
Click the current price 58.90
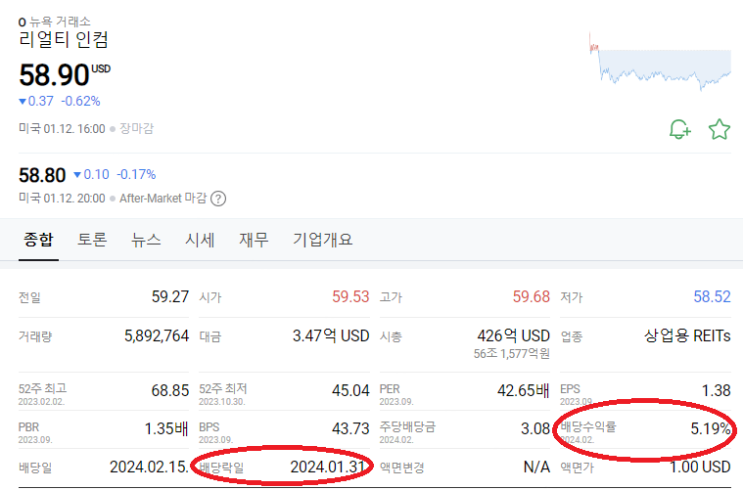[54, 75]
